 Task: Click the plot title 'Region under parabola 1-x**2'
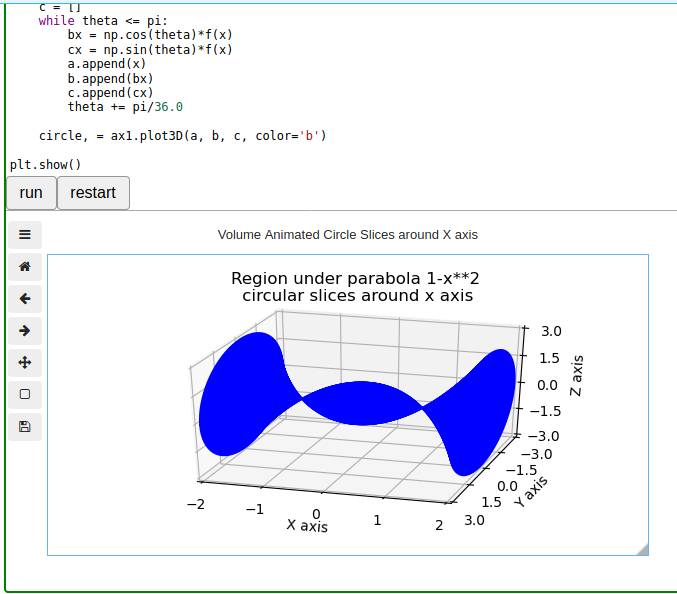click(x=355, y=278)
